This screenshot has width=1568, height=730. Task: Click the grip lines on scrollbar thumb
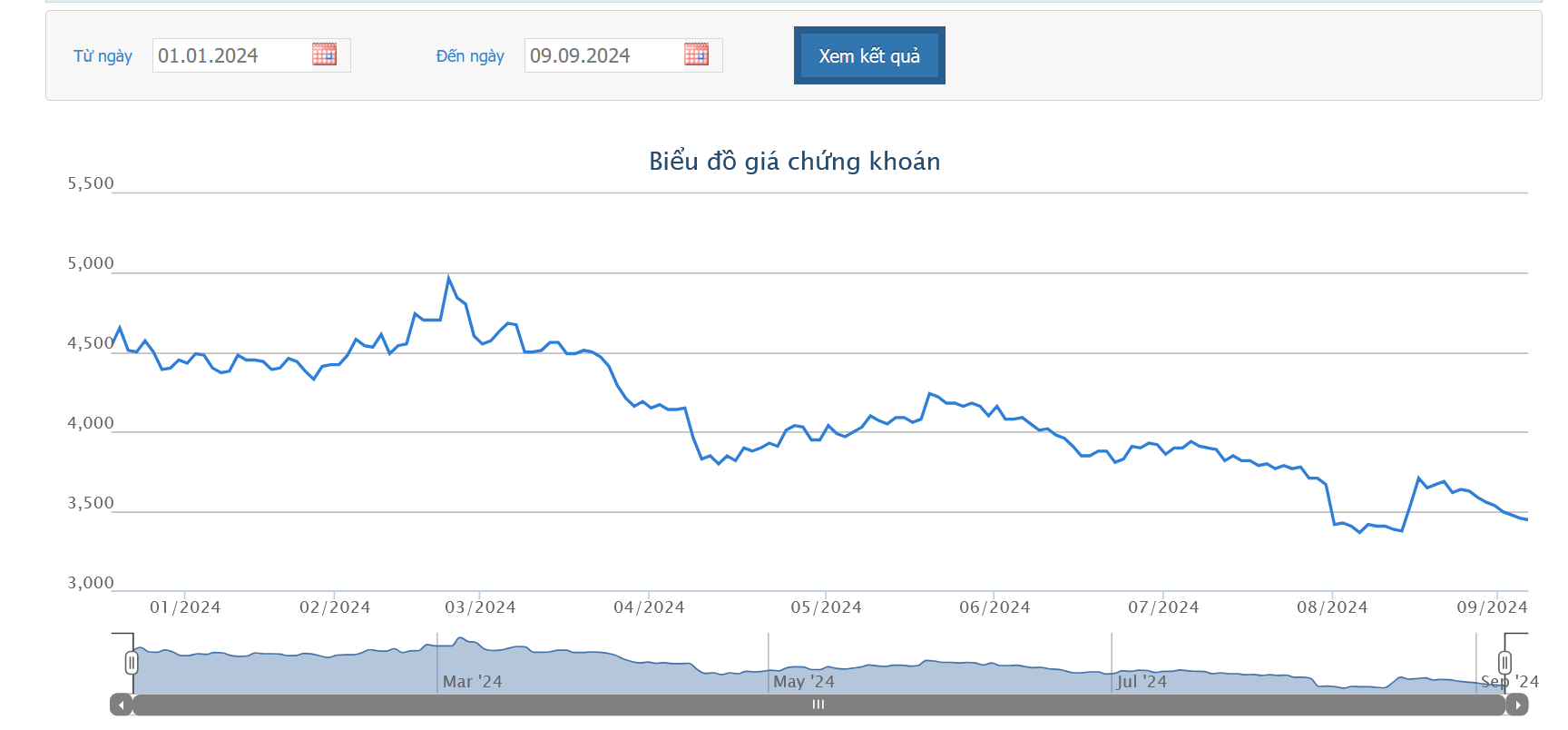click(818, 705)
